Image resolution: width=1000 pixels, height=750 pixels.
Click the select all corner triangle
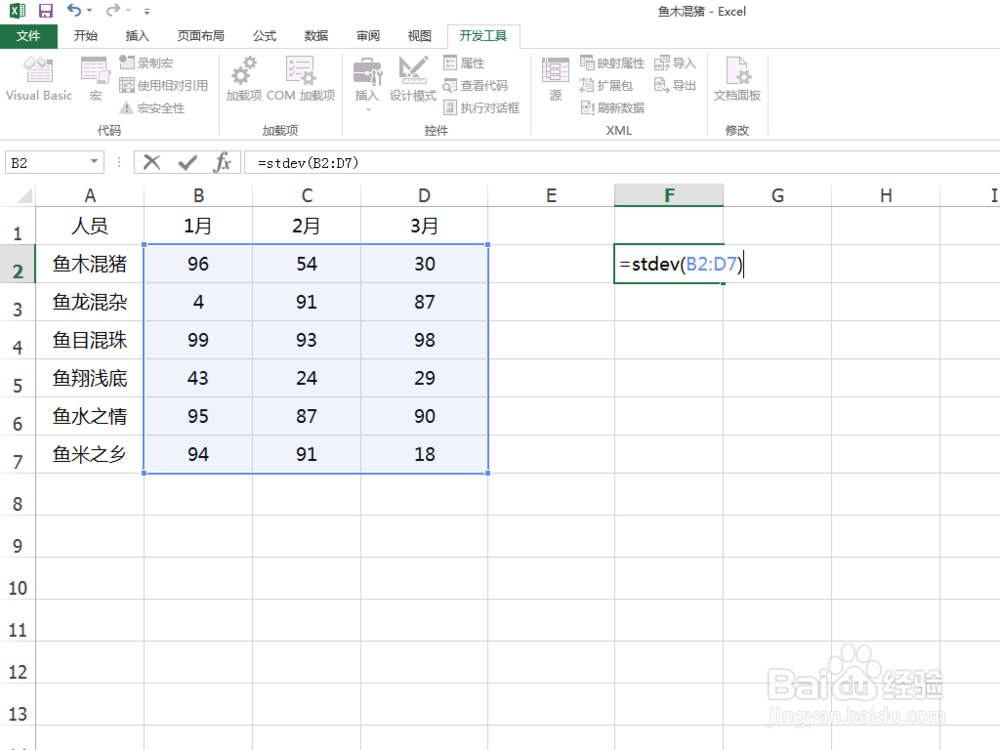tap(24, 195)
